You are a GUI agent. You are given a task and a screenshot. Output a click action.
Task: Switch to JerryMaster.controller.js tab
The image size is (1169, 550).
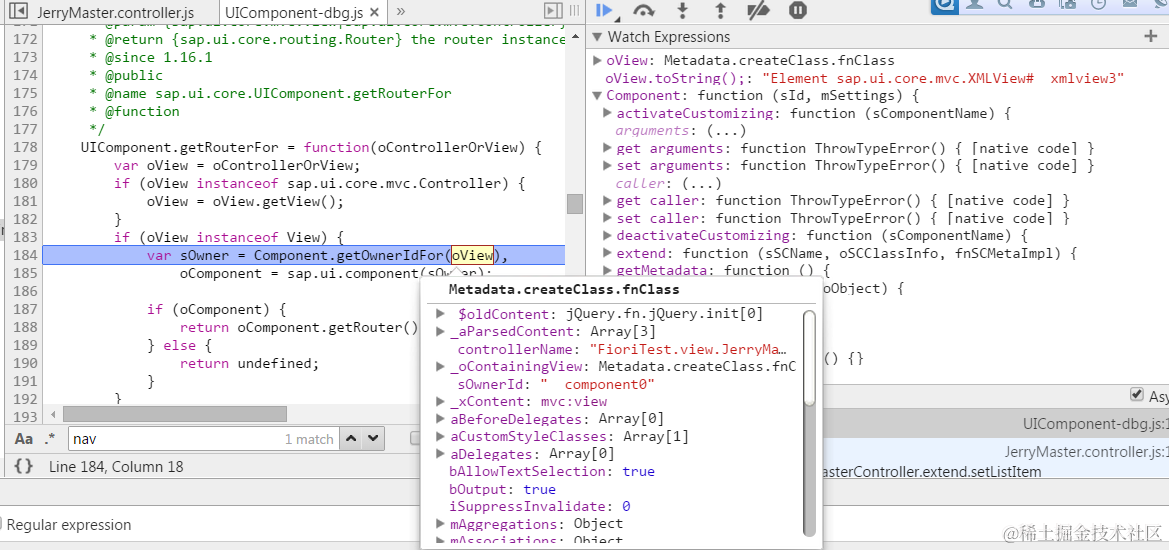115,13
